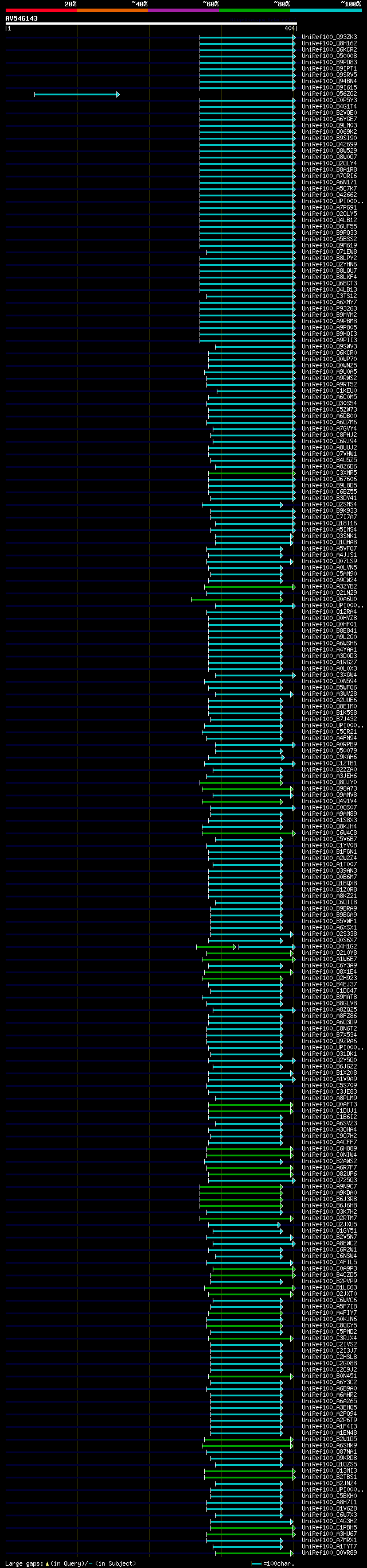Click hit label UniRef100_C2HSL8
The width and height of the screenshot is (367, 1568).
pos(329,1357)
